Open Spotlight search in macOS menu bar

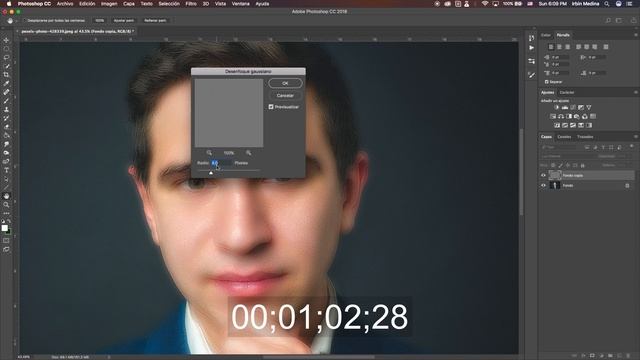(x=607, y=4)
